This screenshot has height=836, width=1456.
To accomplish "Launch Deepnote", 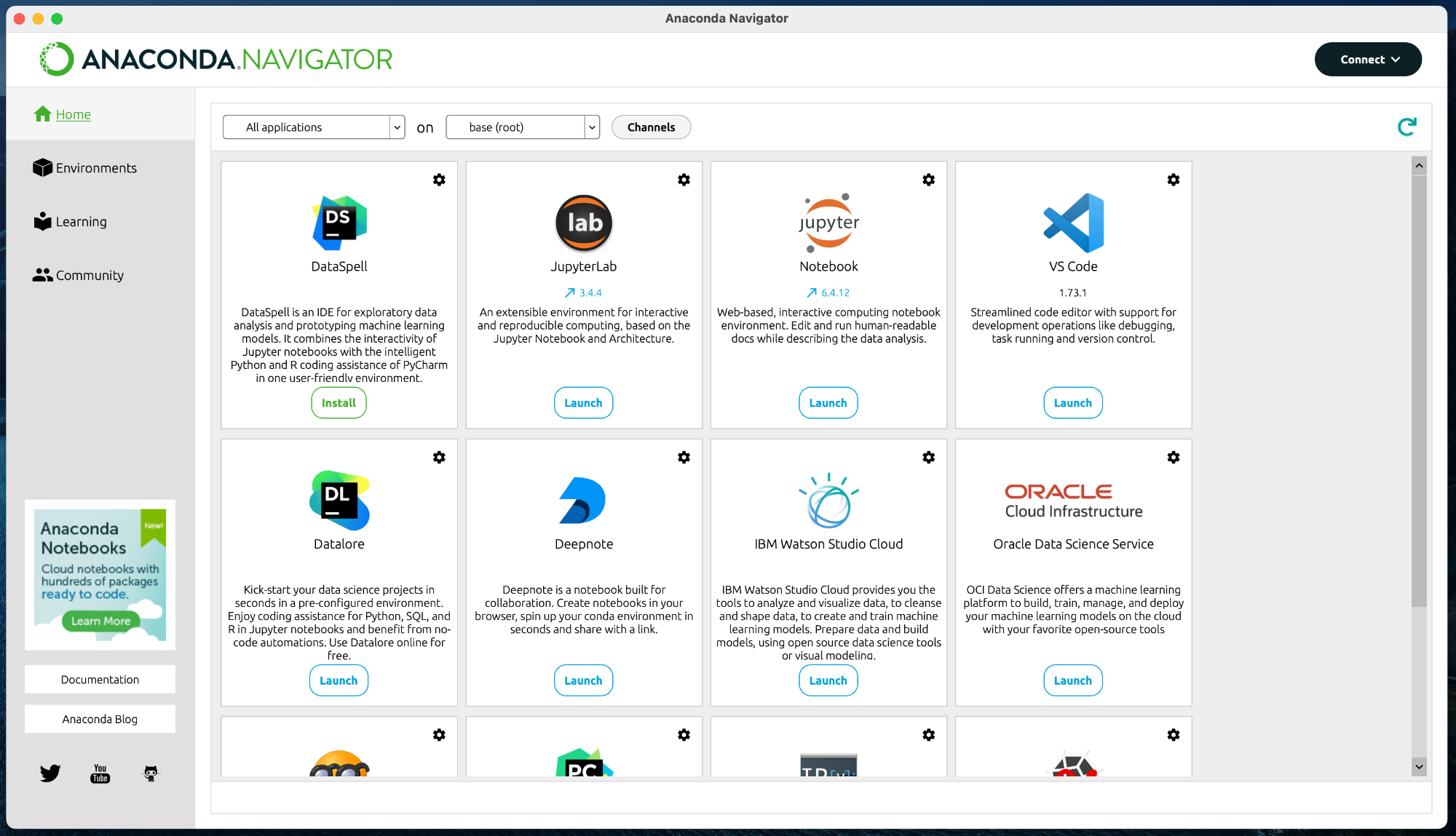I will [x=583, y=681].
